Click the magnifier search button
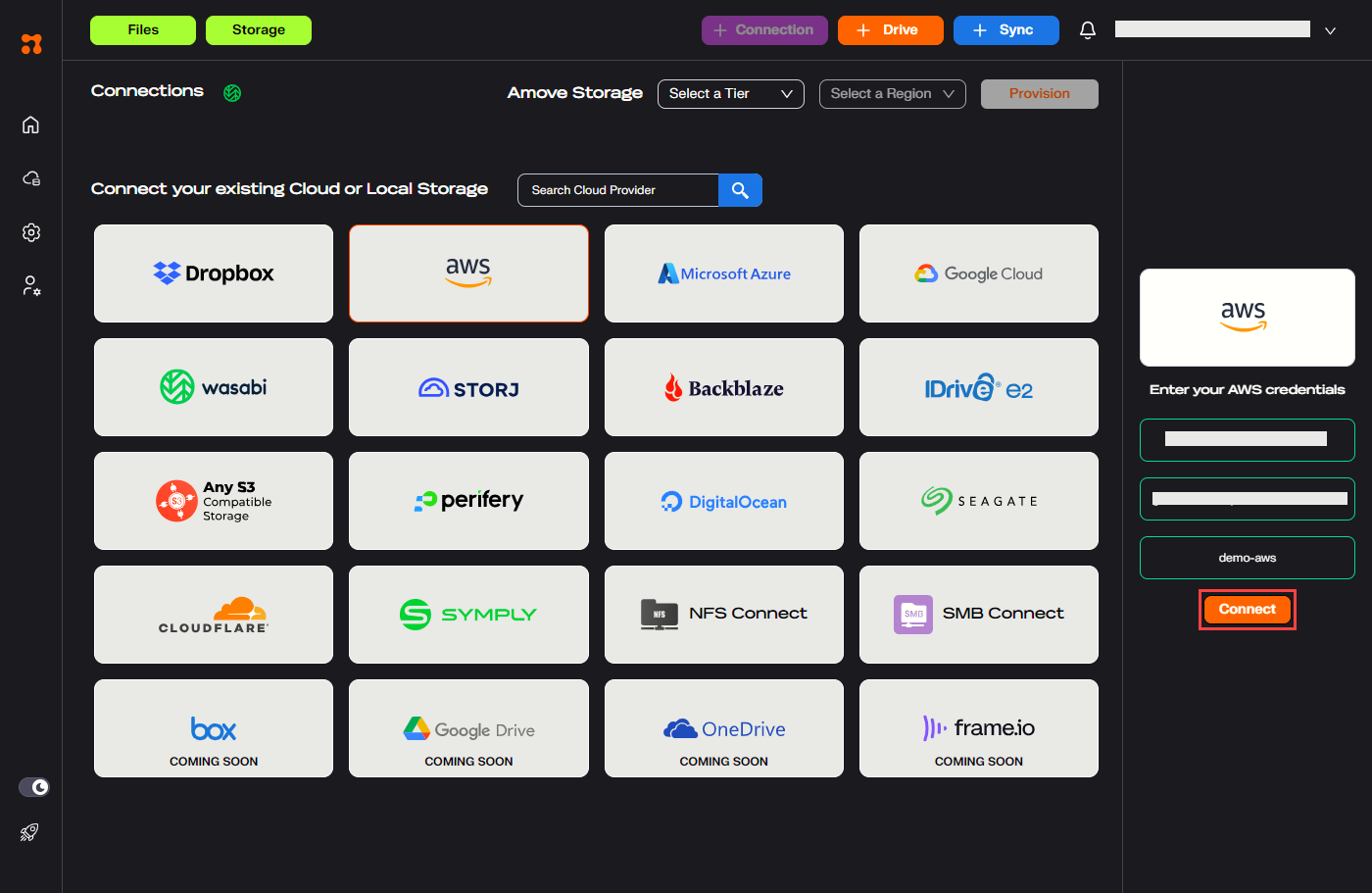This screenshot has height=893, width=1372. tap(740, 190)
